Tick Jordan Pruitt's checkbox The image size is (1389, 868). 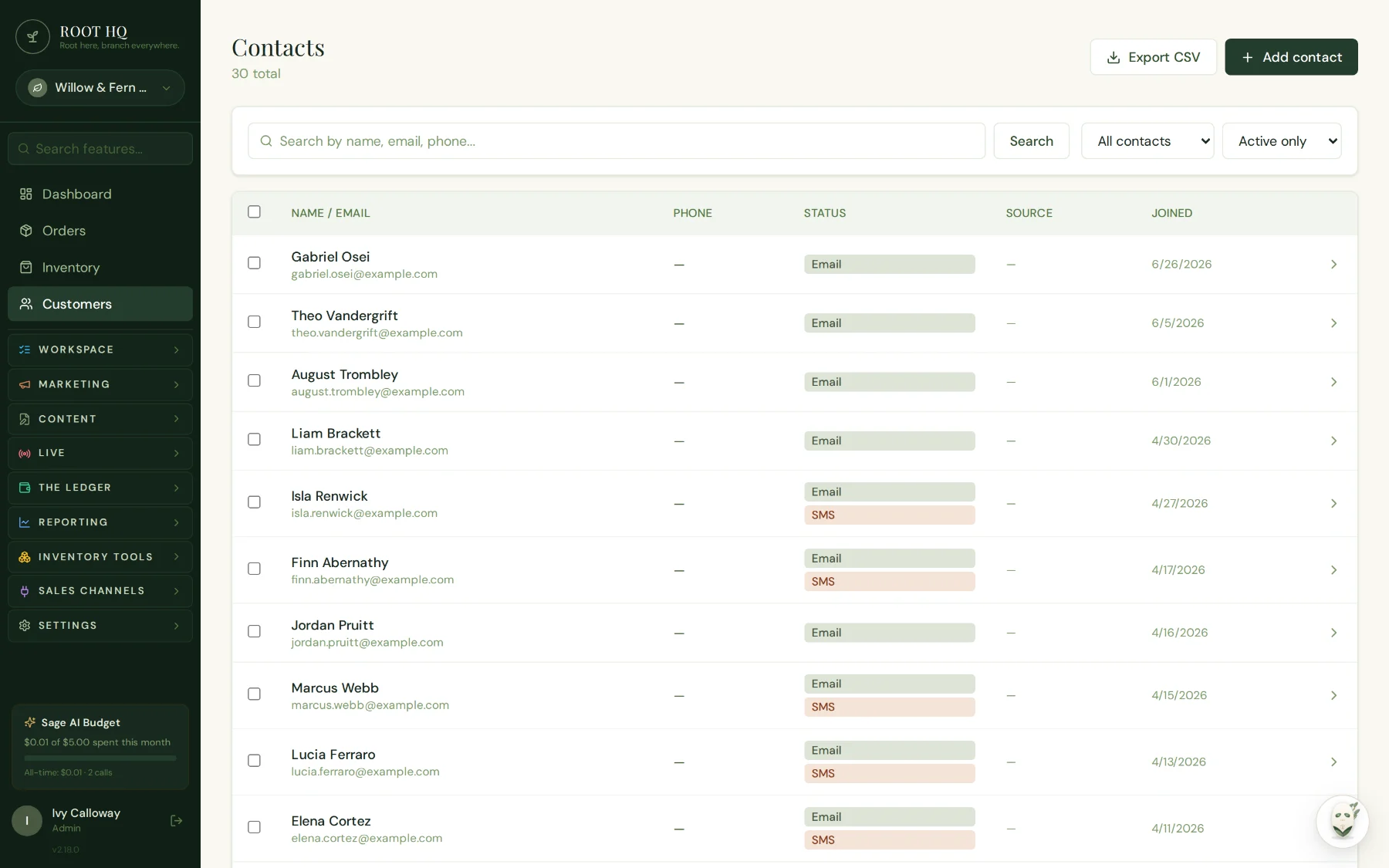coord(254,631)
